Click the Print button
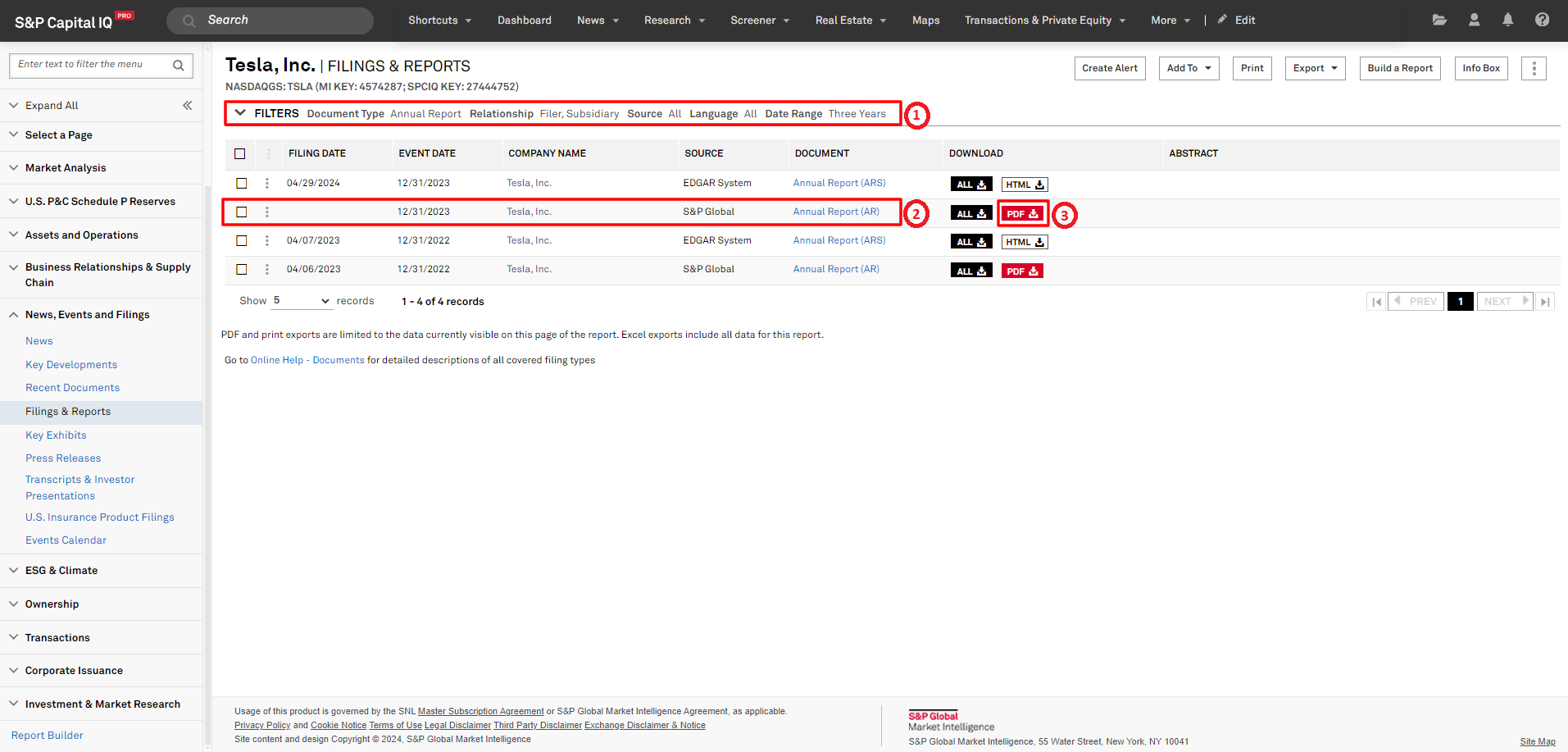 click(x=1252, y=68)
